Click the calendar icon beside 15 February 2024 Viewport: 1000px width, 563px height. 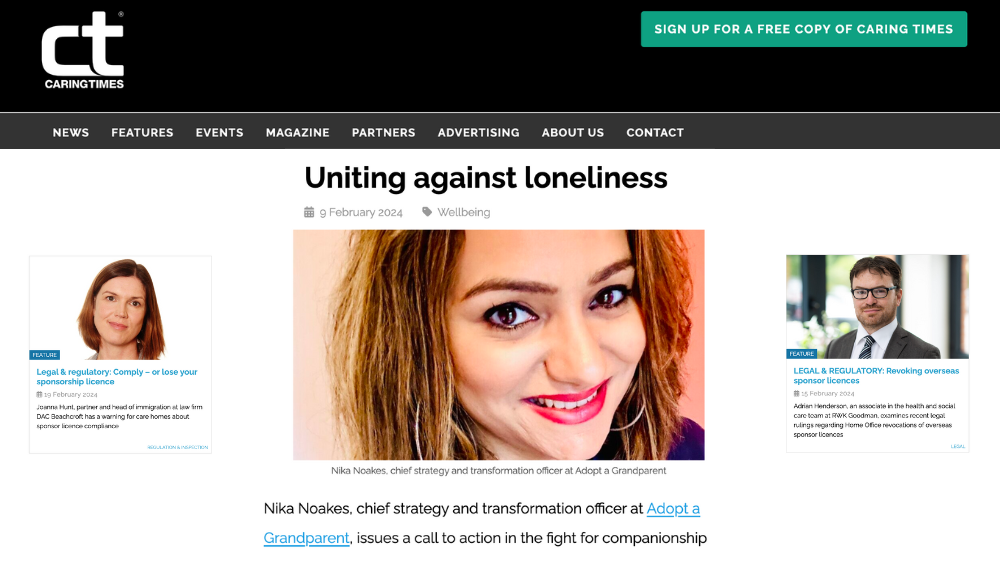796,393
